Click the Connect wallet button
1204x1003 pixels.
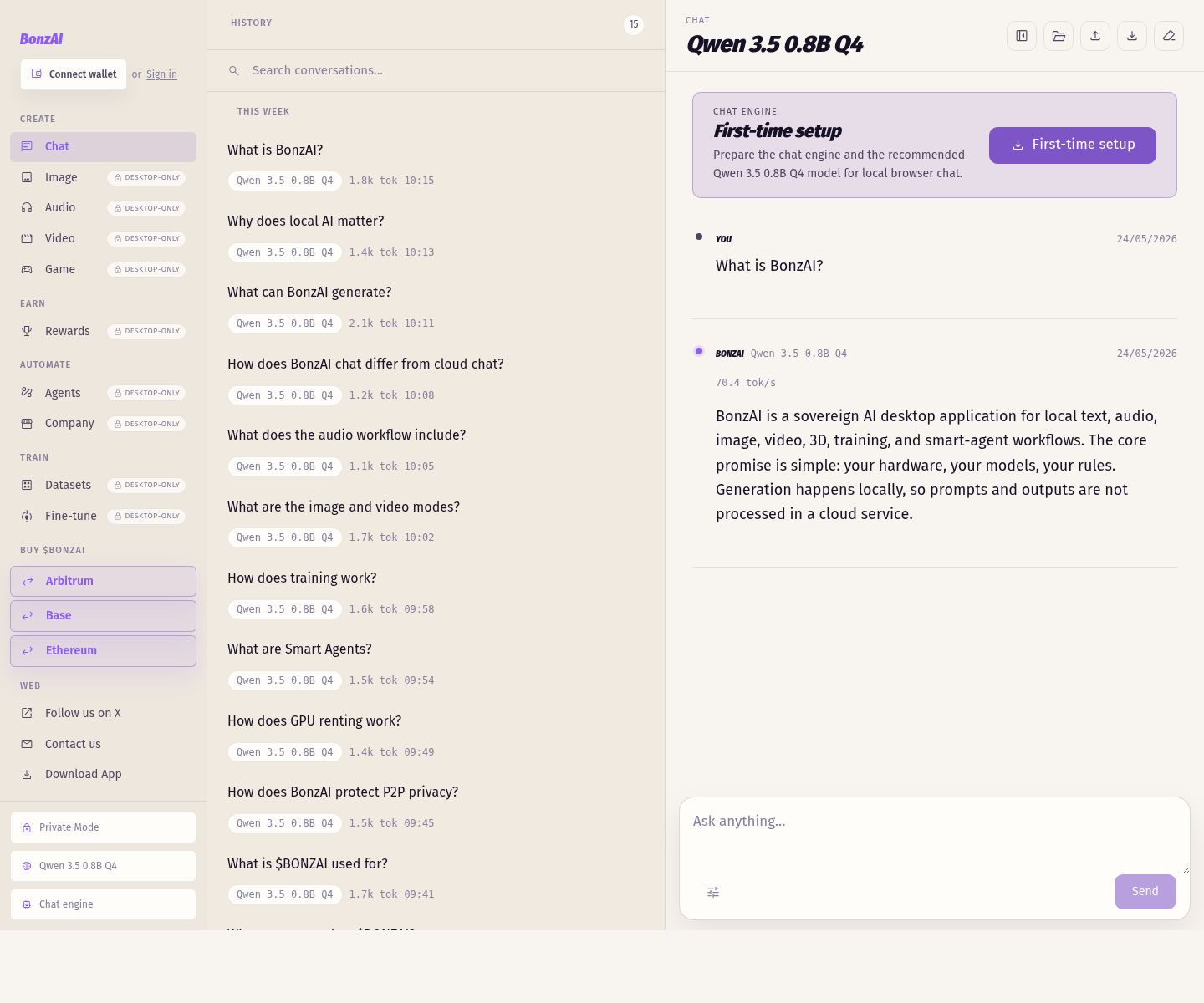pos(74,74)
